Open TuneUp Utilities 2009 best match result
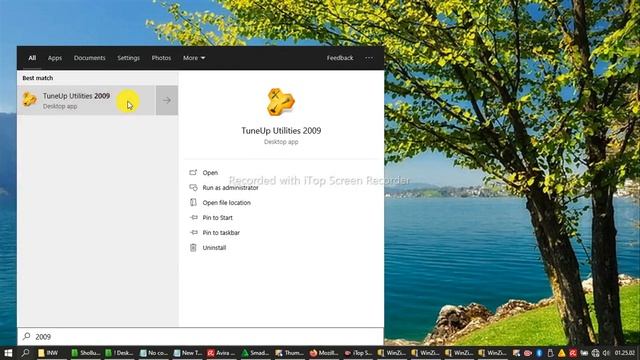The height and width of the screenshot is (360, 640). pos(86,100)
